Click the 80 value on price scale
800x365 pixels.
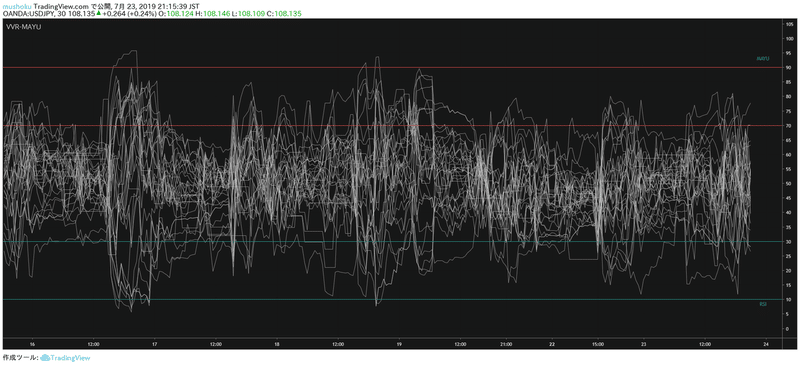coord(789,96)
